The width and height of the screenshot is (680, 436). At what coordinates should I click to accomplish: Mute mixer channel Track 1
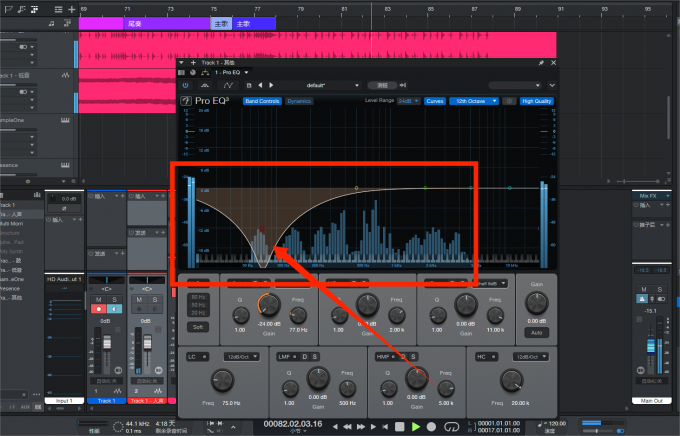point(98,300)
